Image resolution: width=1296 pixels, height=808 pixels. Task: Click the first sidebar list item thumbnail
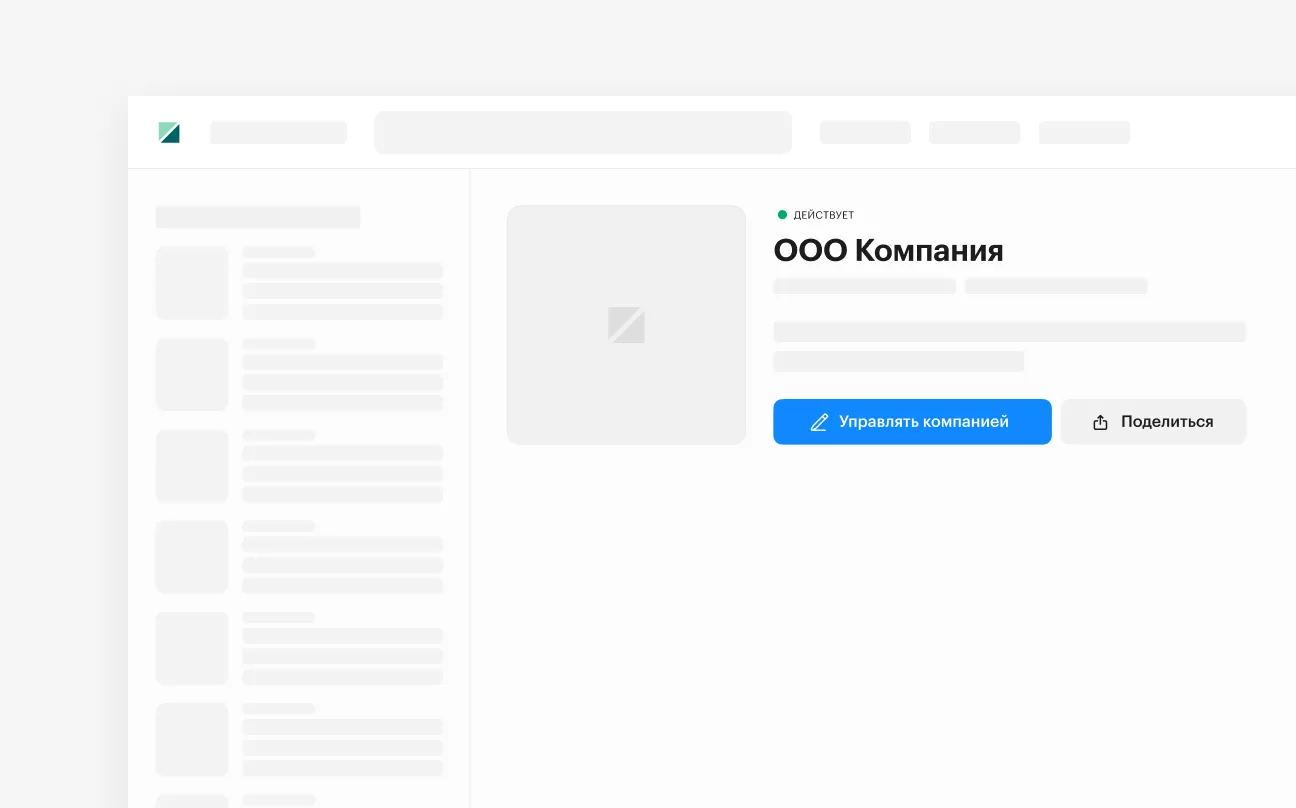click(x=192, y=283)
